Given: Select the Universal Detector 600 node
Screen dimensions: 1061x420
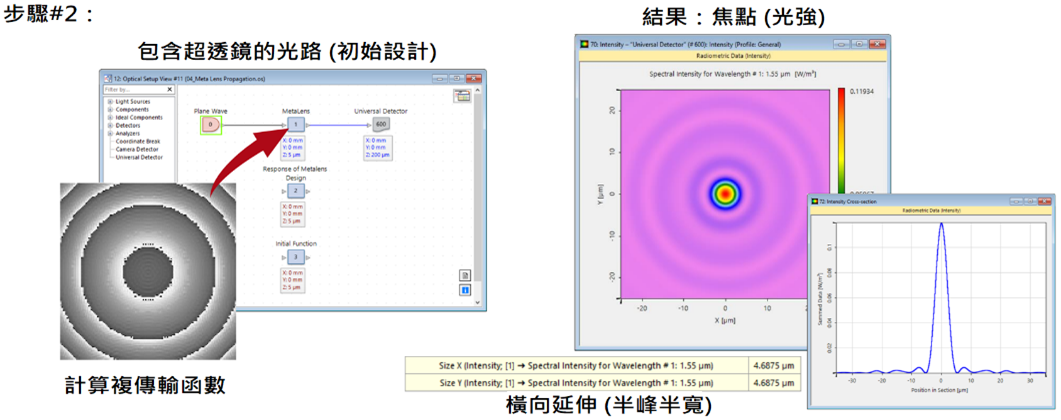Looking at the screenshot, I should coord(381,125).
